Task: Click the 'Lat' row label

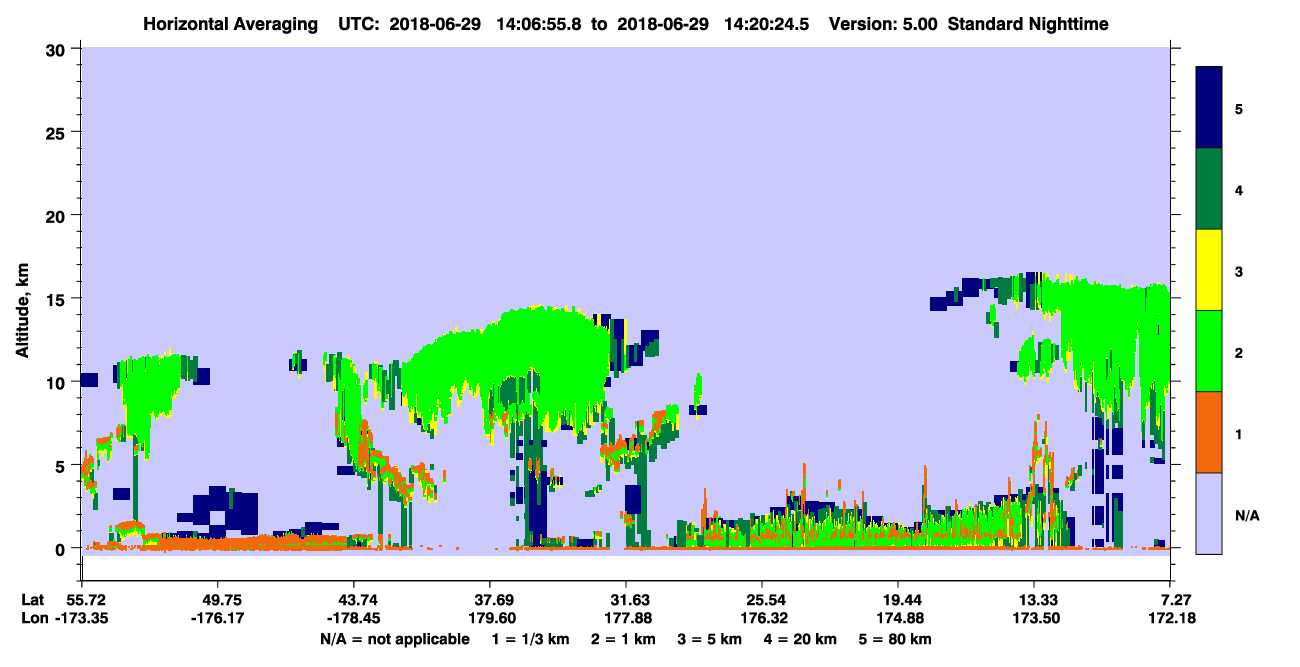Action: tap(33, 600)
